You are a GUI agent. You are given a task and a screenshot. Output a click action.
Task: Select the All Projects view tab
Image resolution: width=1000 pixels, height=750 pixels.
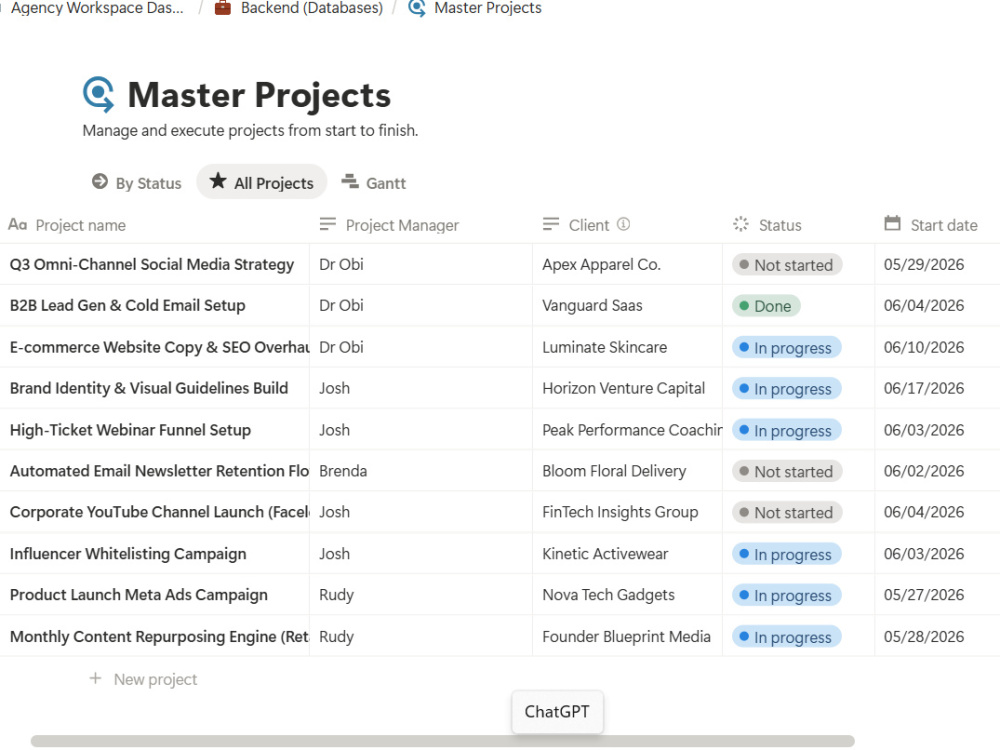pyautogui.click(x=262, y=182)
